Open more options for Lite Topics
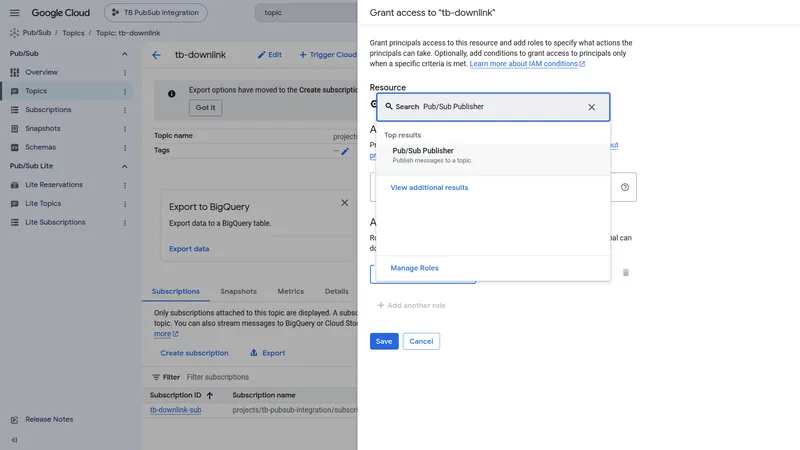 tap(125, 204)
